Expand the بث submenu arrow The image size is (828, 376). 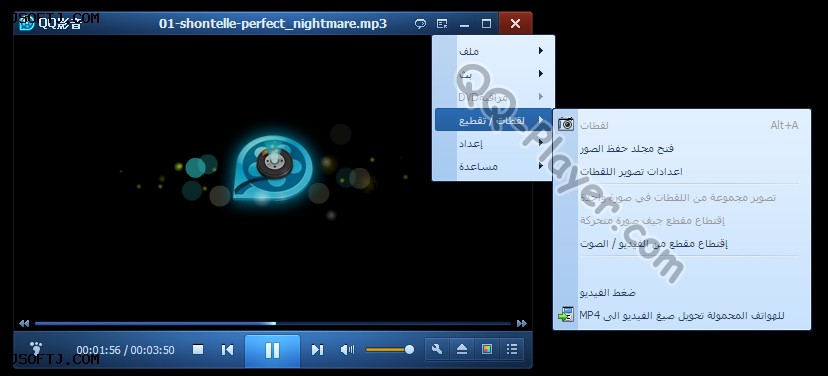coord(541,74)
